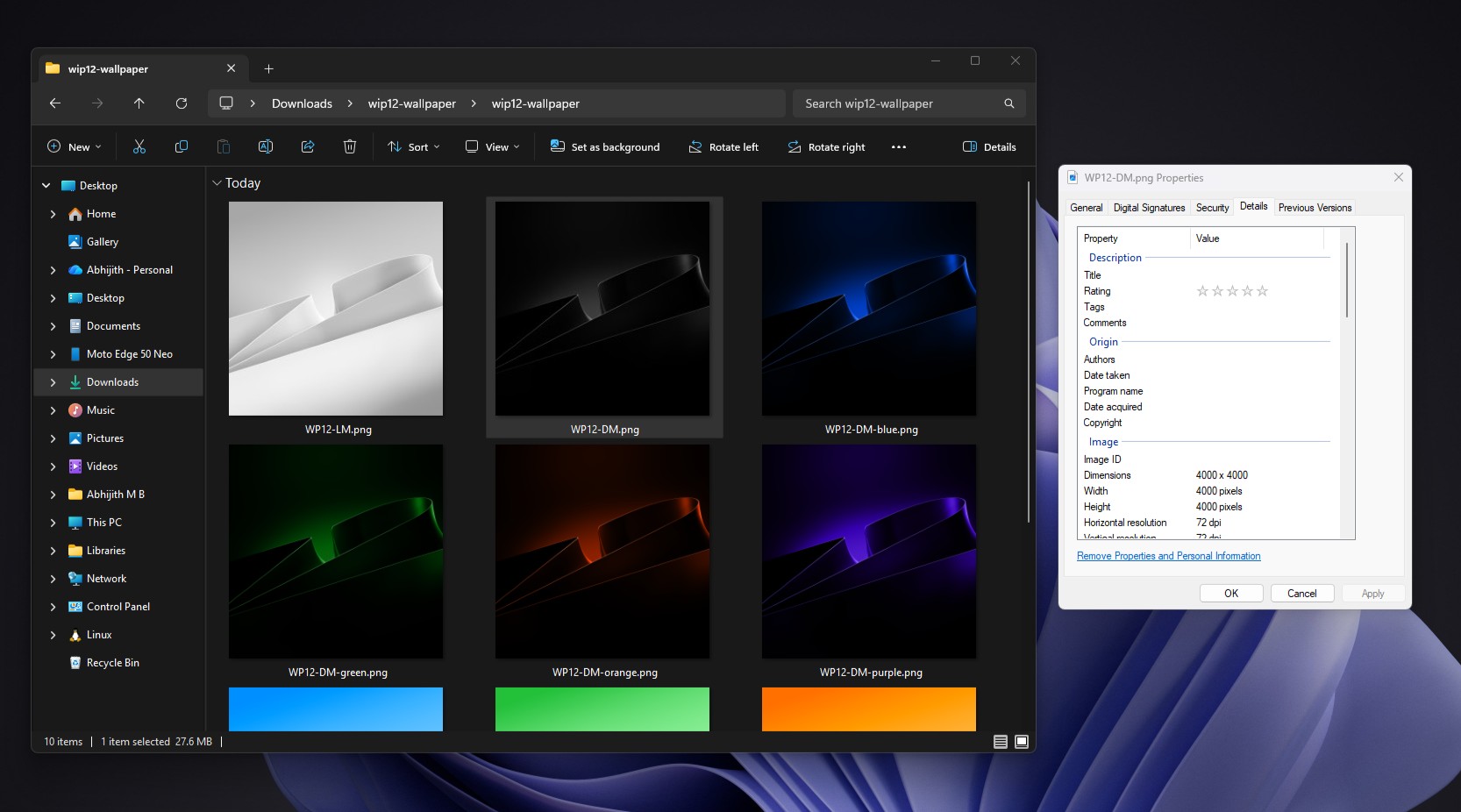Click OK in Properties dialog
This screenshot has height=812, width=1461.
point(1231,594)
